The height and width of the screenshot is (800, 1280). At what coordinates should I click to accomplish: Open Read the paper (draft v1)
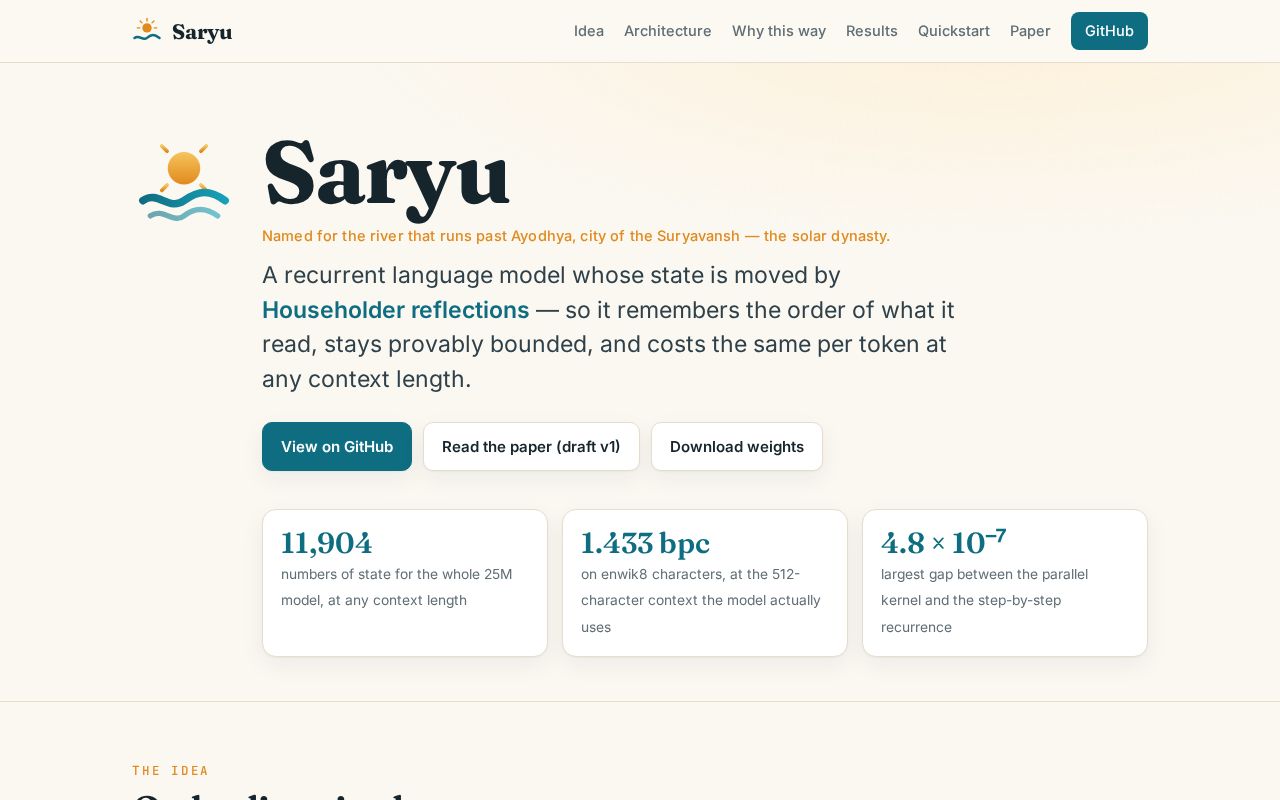(531, 446)
